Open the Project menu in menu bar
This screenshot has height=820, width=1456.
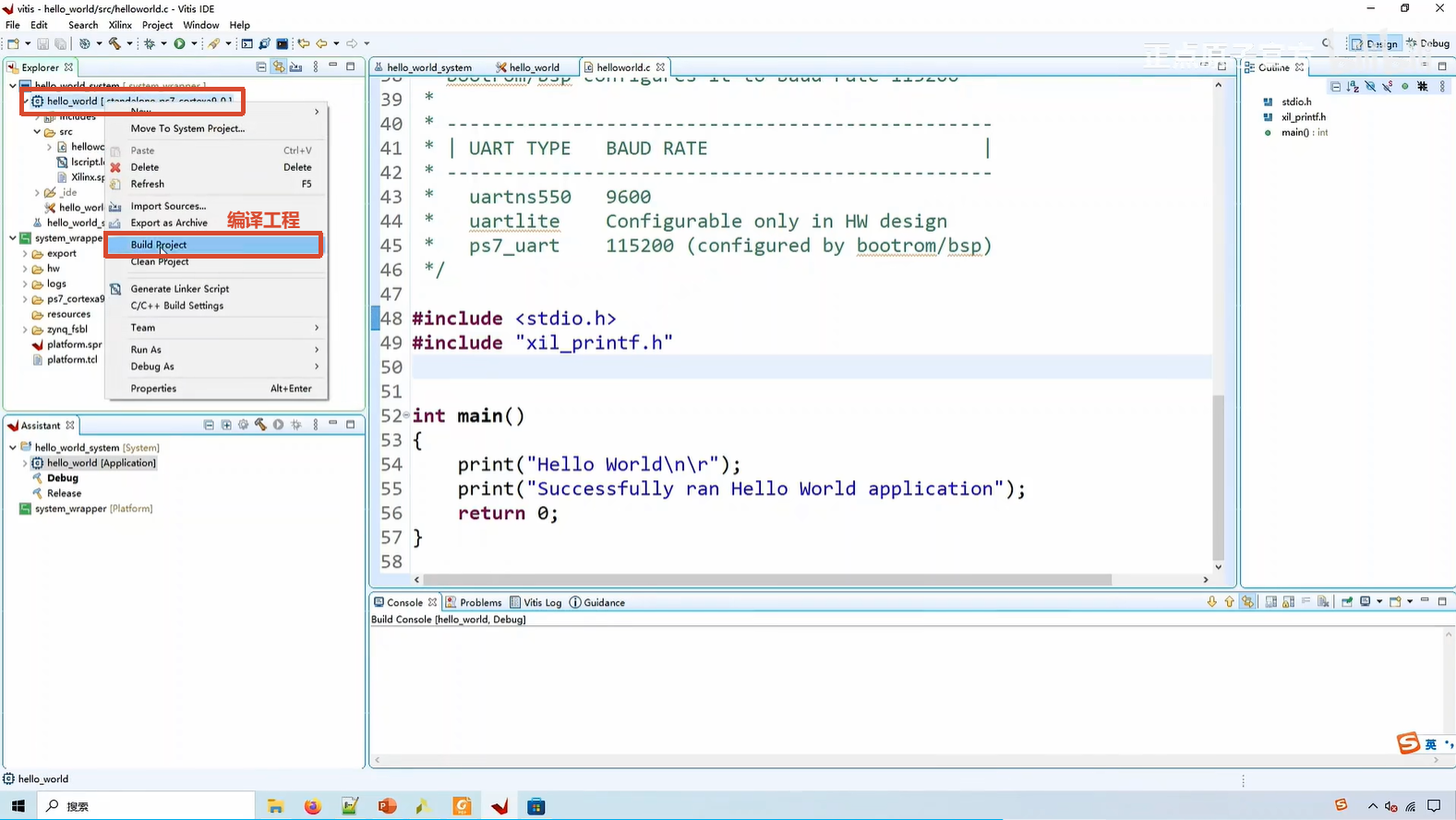pos(157,25)
